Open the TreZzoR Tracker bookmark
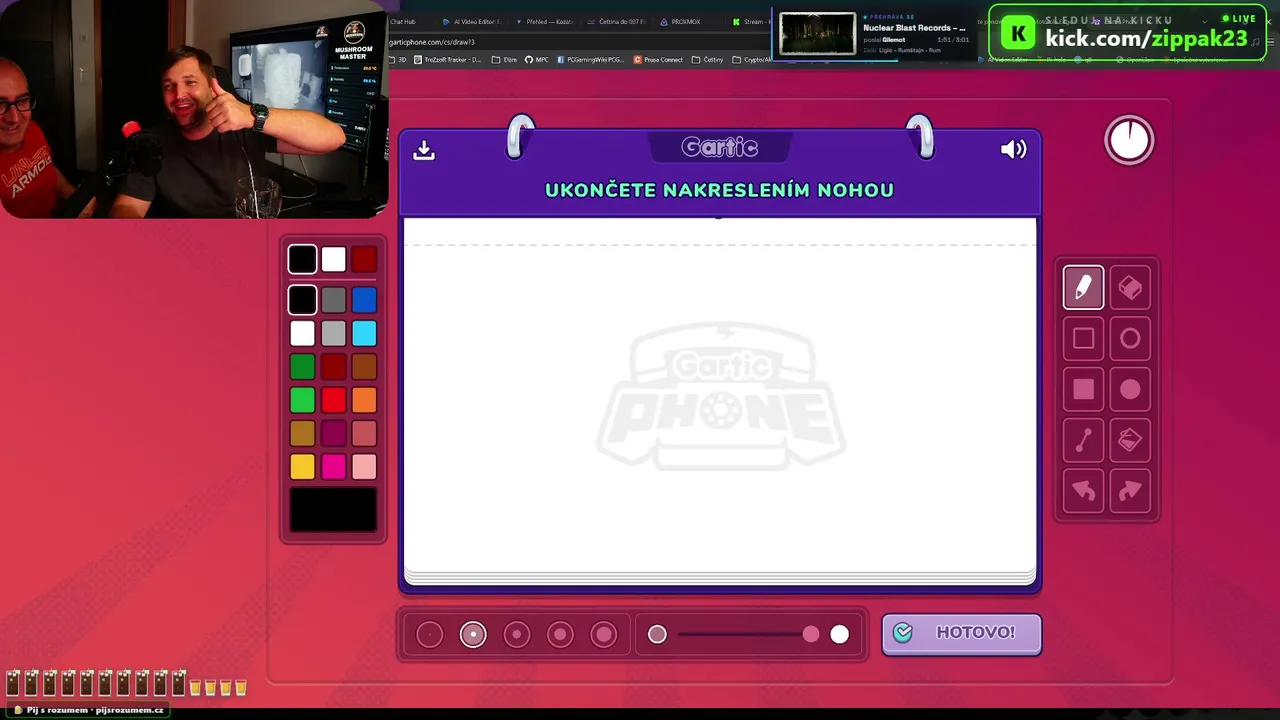The height and width of the screenshot is (720, 1280). tap(448, 60)
